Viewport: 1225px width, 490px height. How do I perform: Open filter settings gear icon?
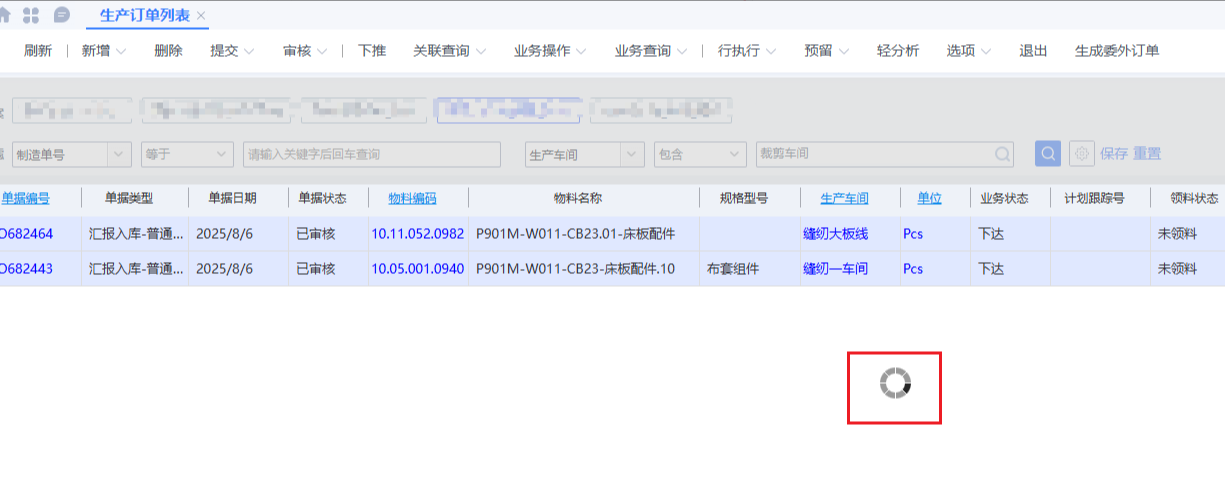coord(1081,154)
